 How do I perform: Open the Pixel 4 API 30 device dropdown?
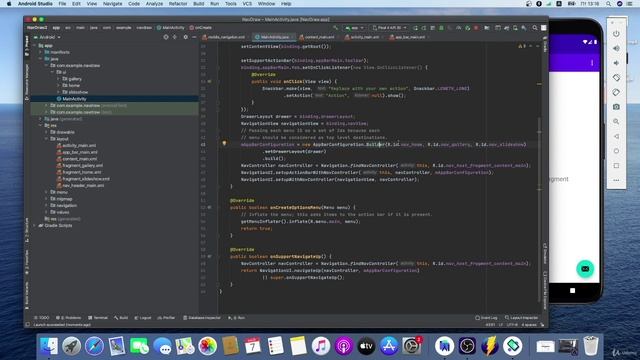[x=389, y=28]
